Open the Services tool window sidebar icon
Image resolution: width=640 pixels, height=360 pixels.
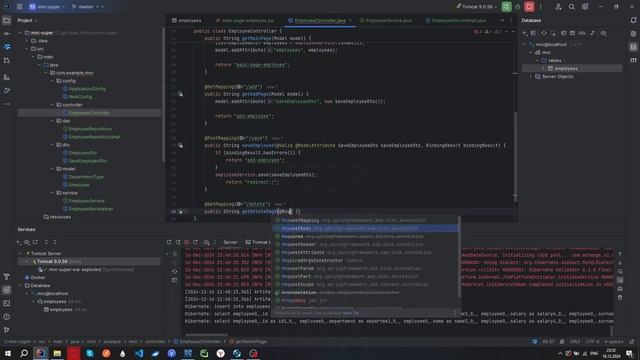(7, 290)
